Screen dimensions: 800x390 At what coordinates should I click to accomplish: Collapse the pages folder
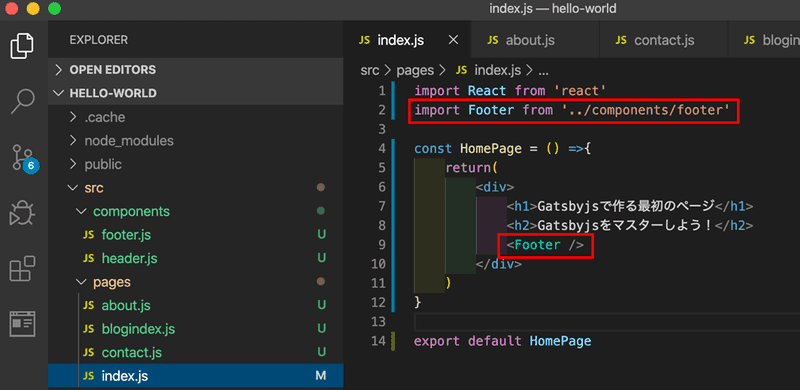195,282
